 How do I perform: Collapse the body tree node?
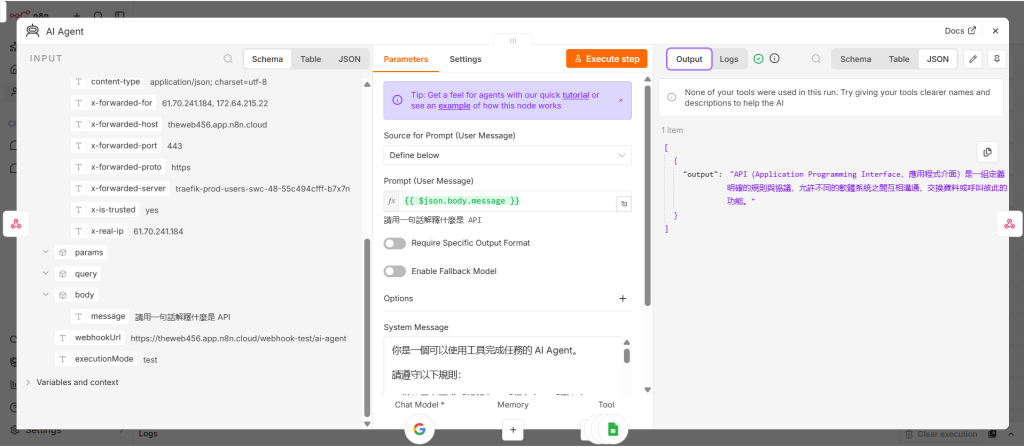(x=46, y=295)
